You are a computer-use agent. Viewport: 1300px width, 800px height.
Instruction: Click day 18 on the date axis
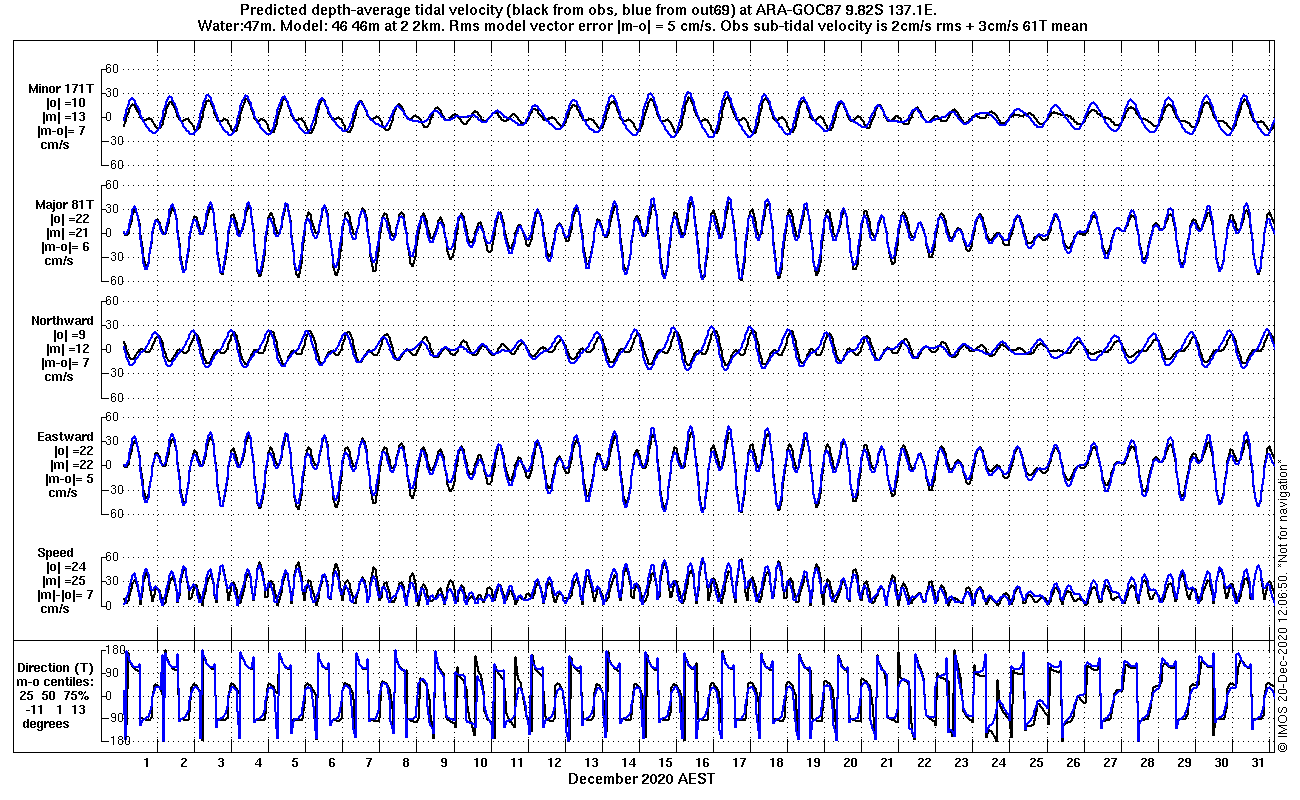tap(776, 762)
